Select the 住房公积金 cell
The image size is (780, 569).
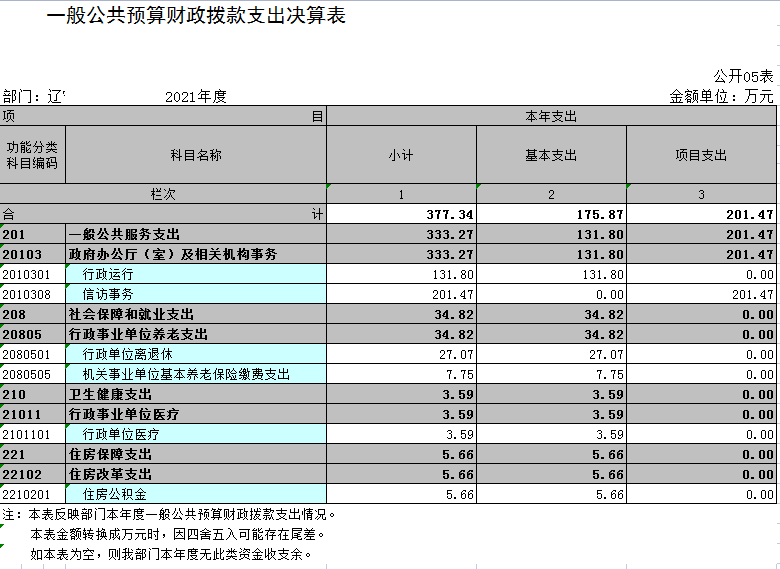[x=196, y=494]
